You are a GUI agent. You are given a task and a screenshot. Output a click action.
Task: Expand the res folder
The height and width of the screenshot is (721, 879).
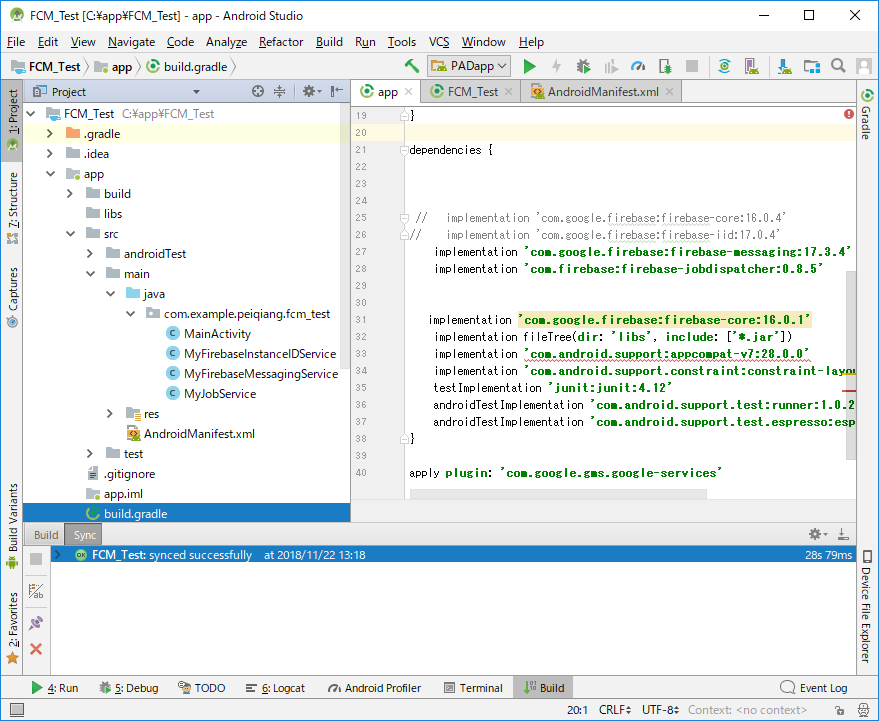click(x=110, y=414)
